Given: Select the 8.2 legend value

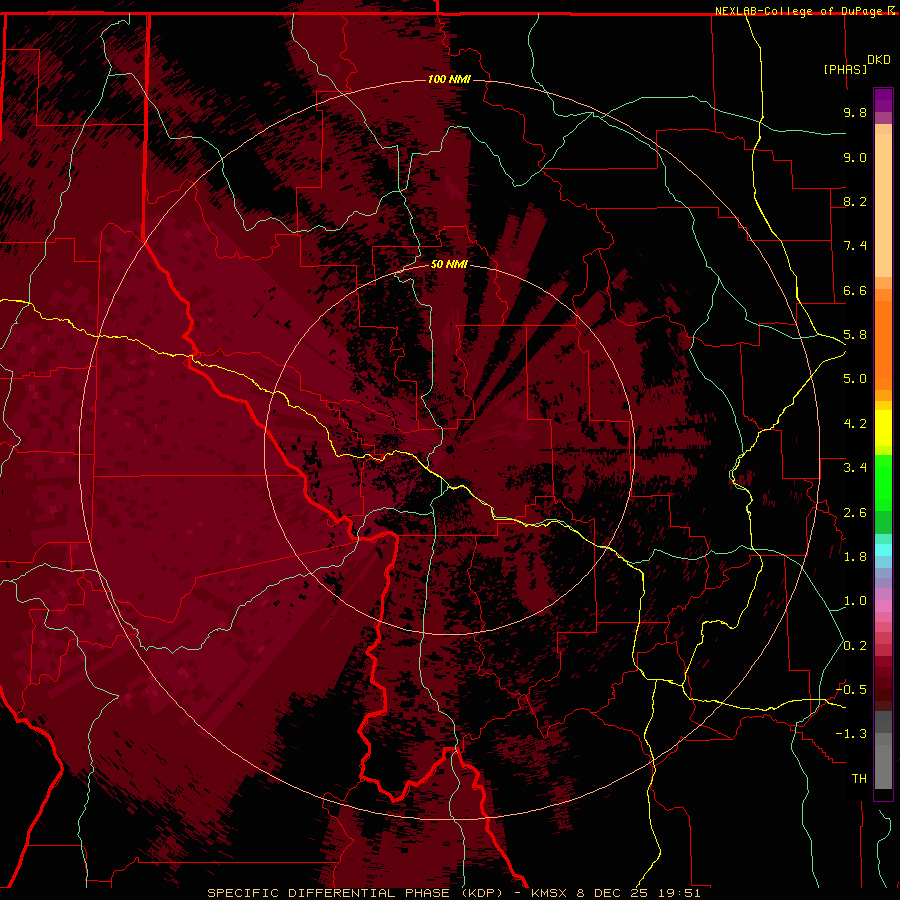Looking at the screenshot, I should click(855, 201).
